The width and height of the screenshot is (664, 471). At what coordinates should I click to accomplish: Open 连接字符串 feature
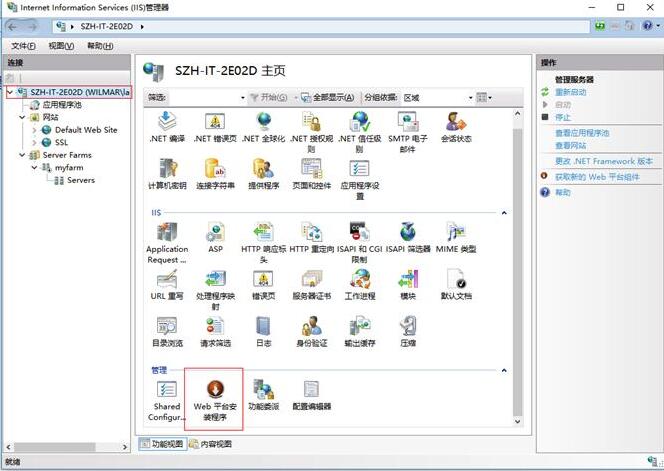(x=215, y=174)
